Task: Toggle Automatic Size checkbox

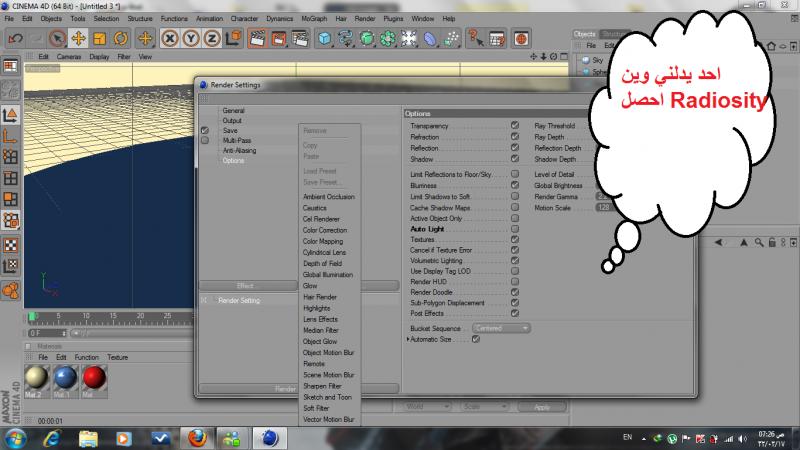Action: tap(476, 339)
